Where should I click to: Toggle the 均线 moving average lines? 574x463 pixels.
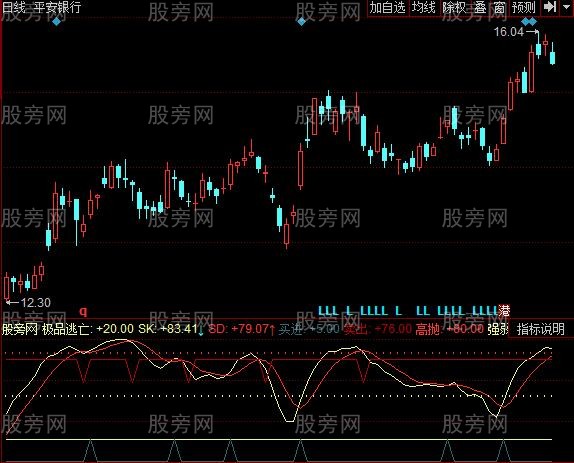pos(424,8)
